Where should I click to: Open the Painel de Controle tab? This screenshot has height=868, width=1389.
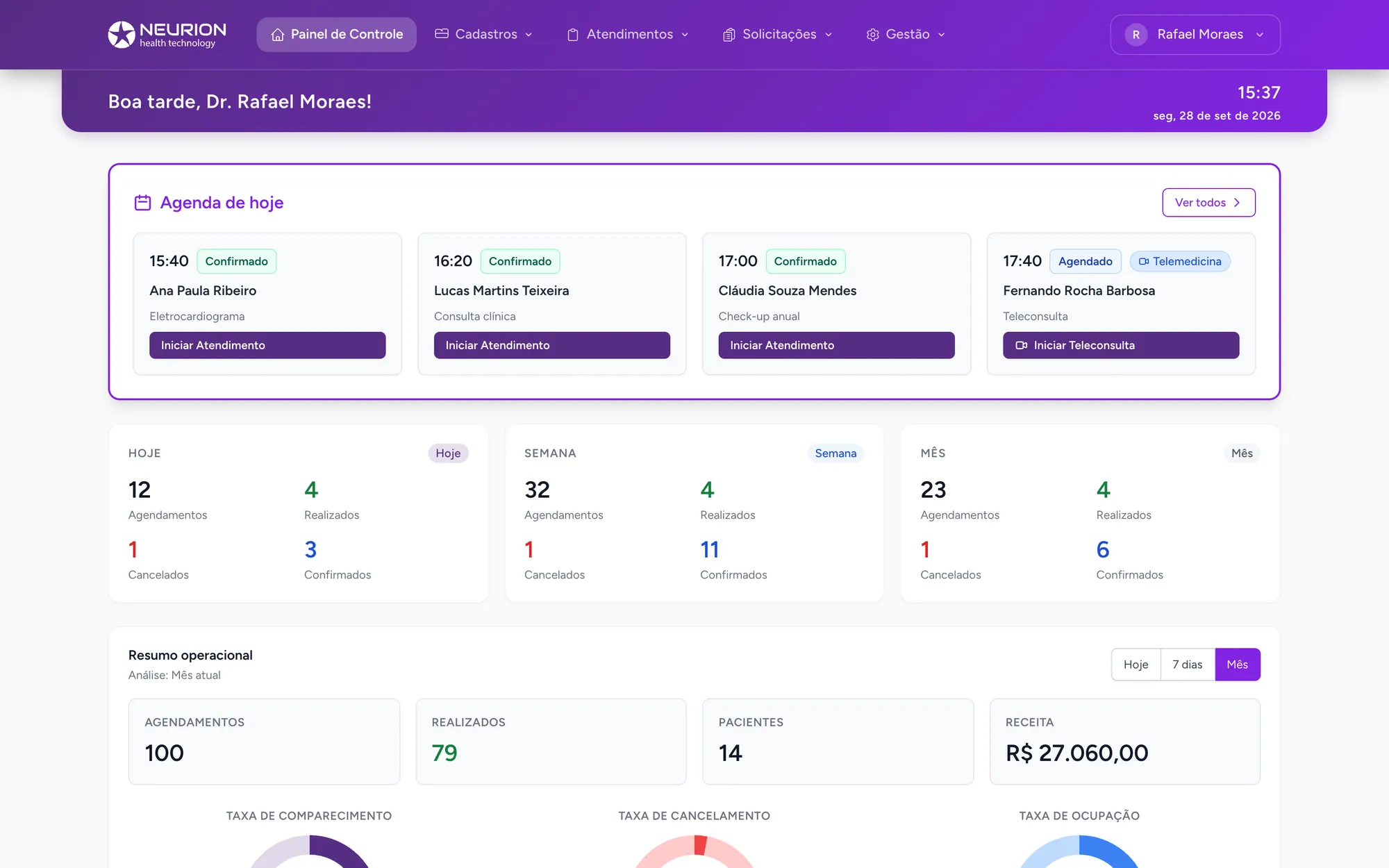point(337,35)
